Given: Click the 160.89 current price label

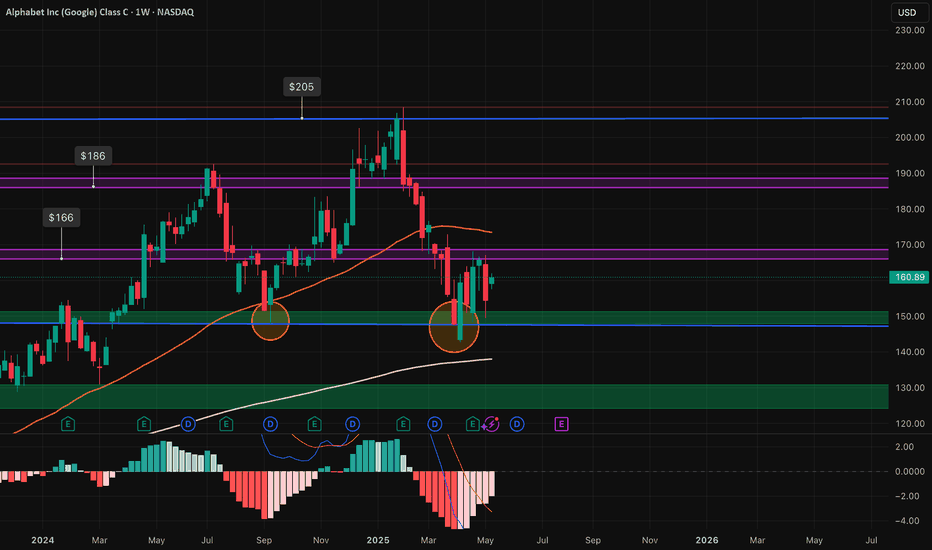Looking at the screenshot, I should (909, 277).
